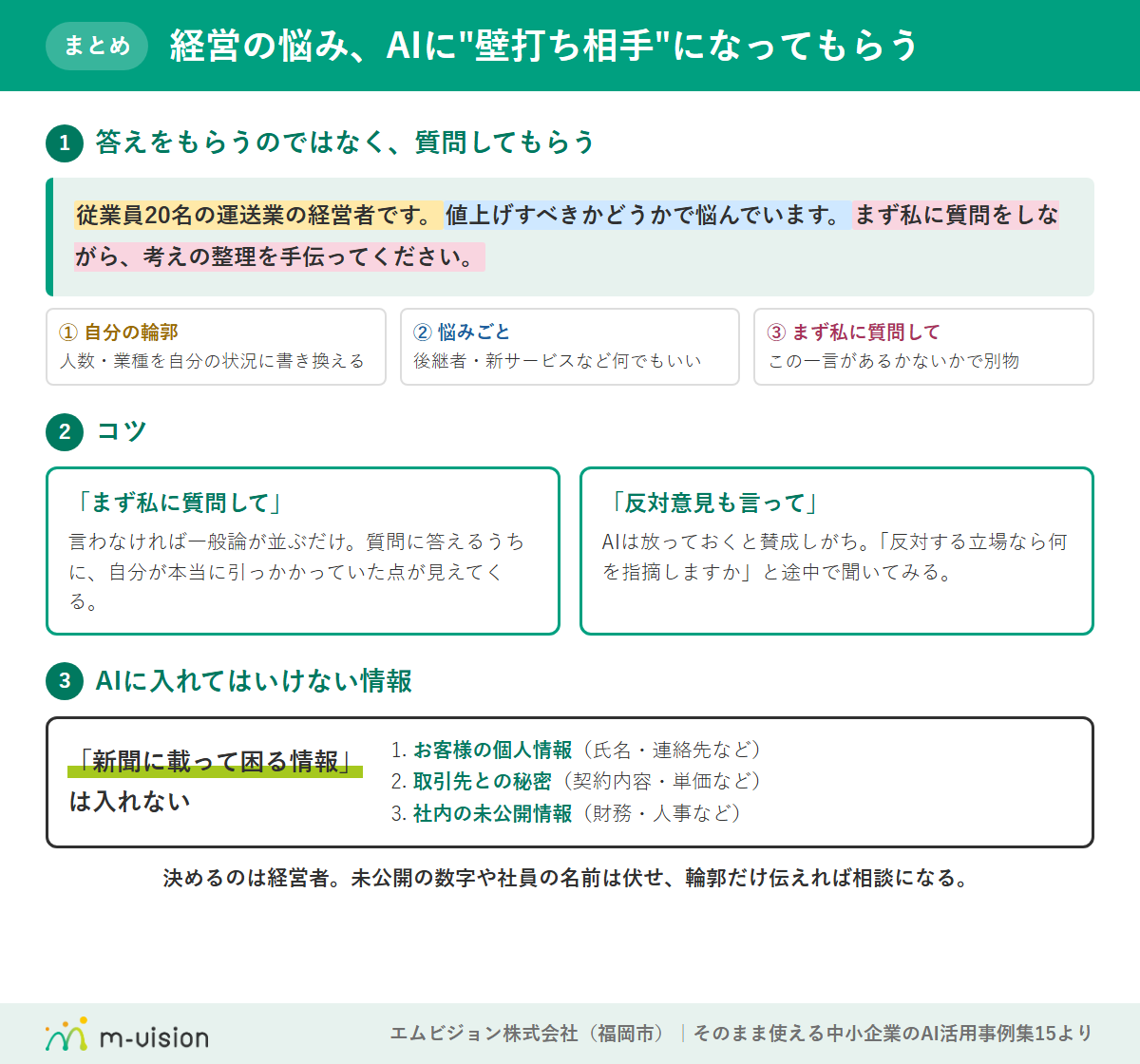Click card title 「反対意見も言って」

click(714, 503)
